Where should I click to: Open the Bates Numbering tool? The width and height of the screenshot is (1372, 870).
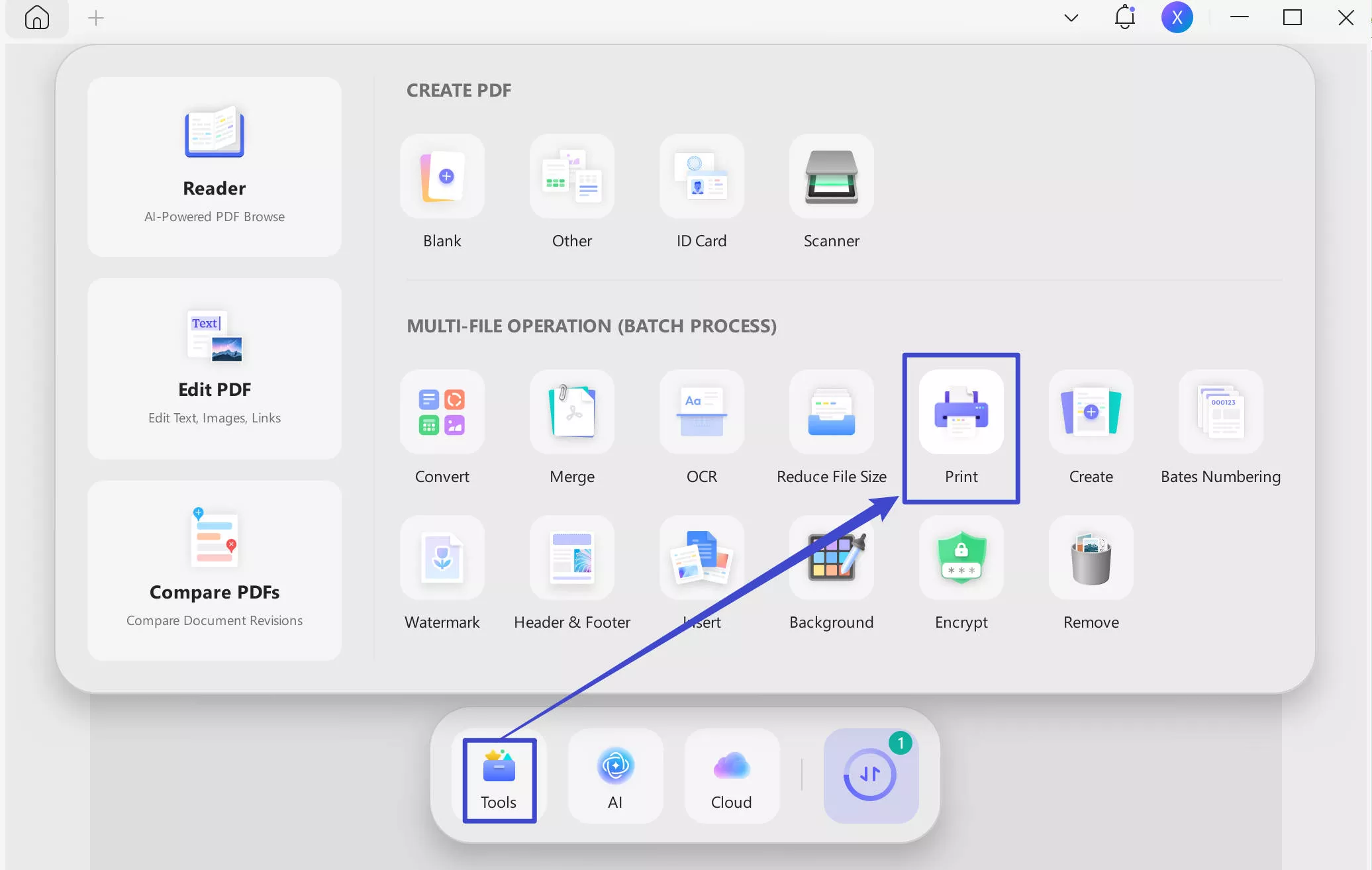click(1220, 412)
